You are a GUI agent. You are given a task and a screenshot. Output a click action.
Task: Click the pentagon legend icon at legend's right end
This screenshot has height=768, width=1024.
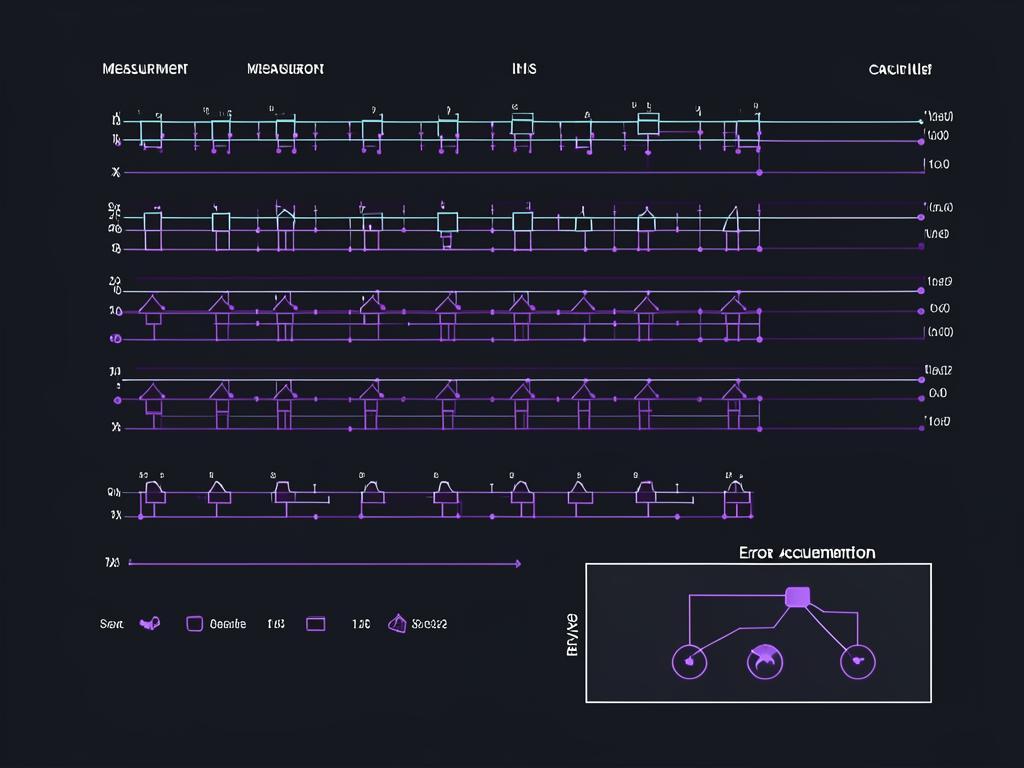(397, 623)
